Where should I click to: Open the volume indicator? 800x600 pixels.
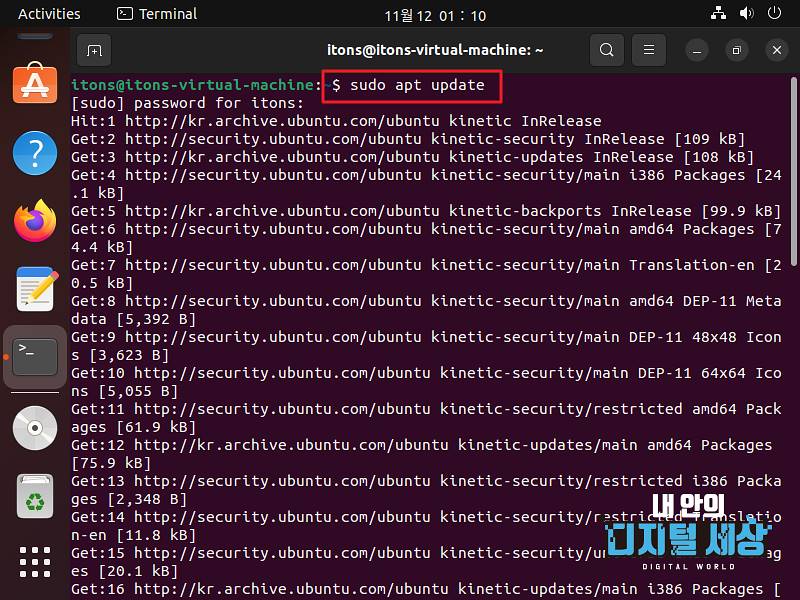point(746,13)
